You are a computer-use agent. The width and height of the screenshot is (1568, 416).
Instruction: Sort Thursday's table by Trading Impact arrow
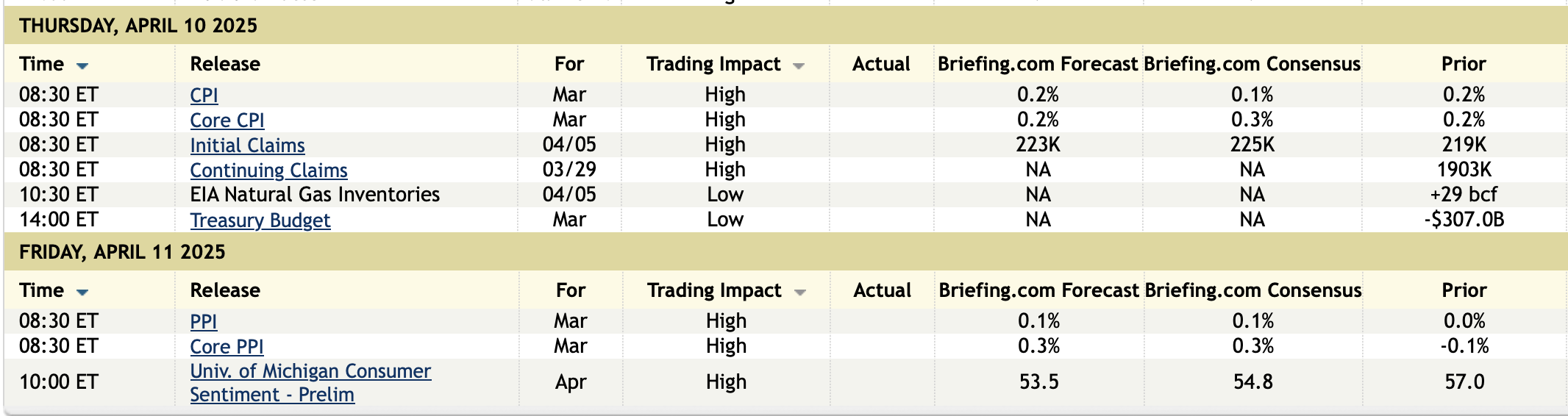point(799,66)
